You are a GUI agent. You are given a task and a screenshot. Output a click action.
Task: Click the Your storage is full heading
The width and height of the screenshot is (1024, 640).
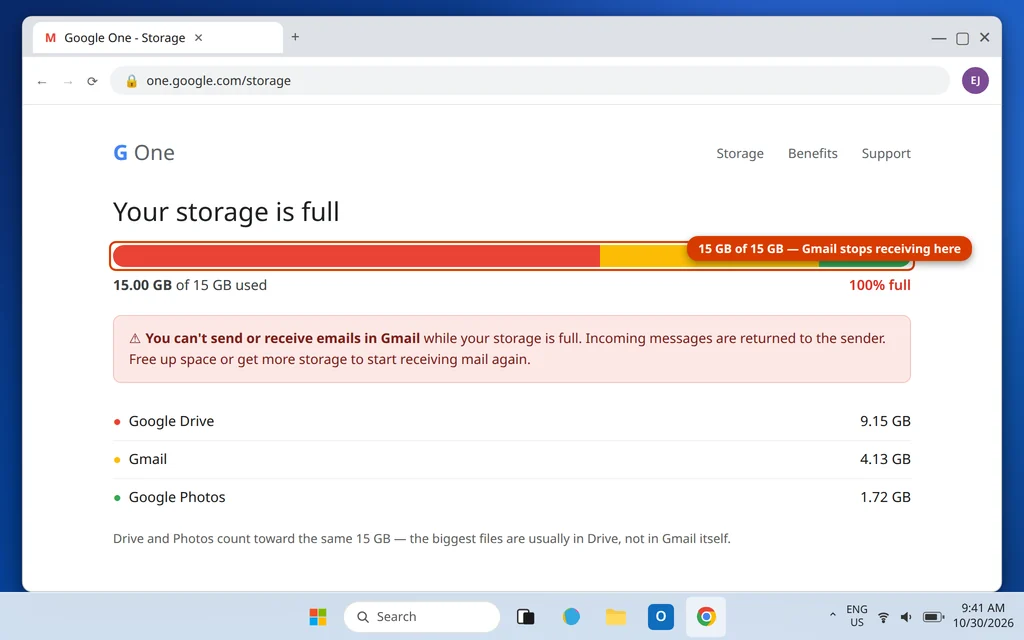pos(226,212)
